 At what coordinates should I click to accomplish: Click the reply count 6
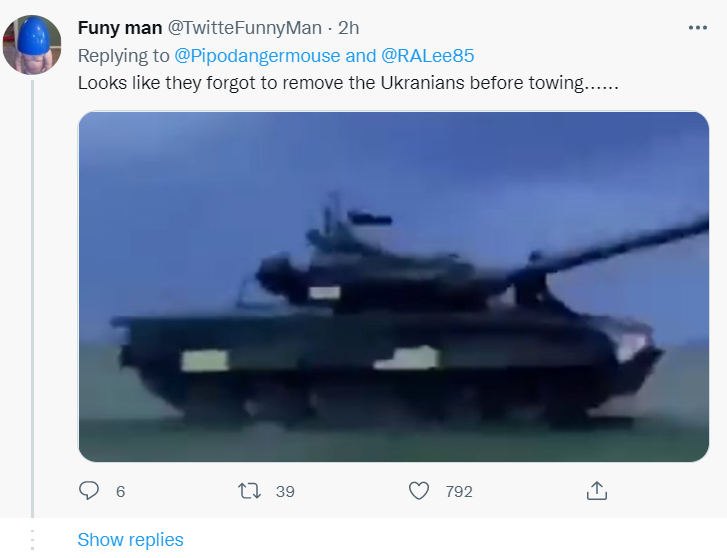point(120,491)
